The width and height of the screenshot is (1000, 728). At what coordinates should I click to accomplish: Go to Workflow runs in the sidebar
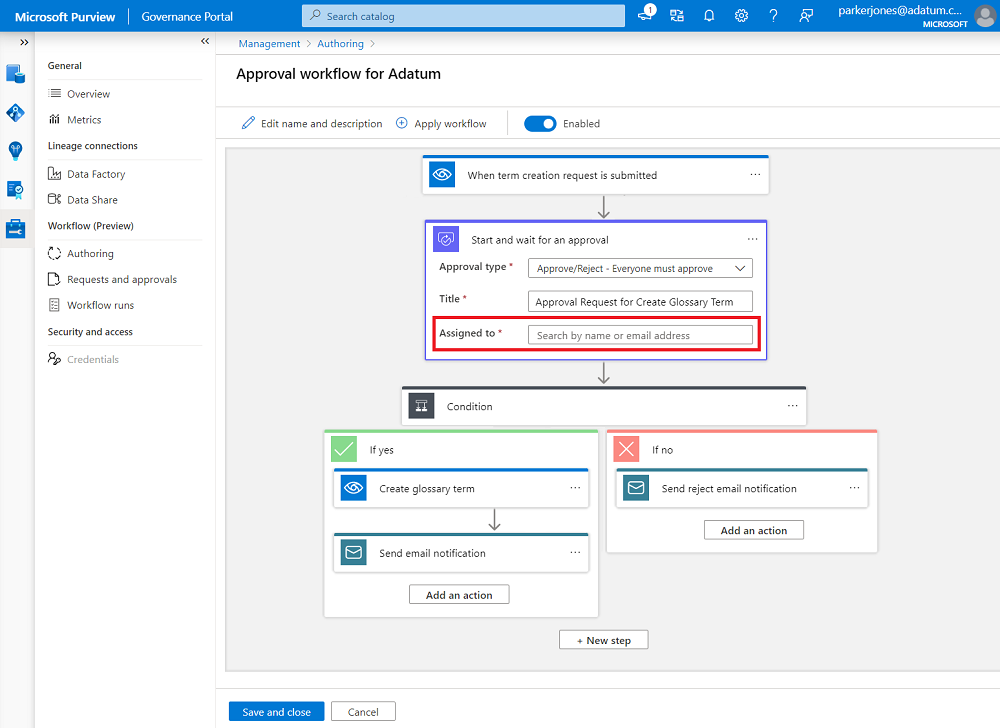tap(99, 305)
